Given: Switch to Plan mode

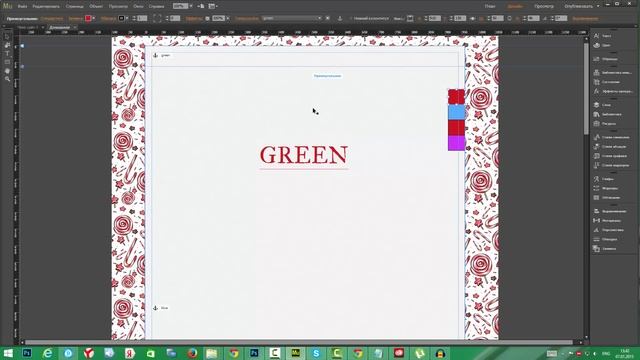Looking at the screenshot, I should coord(490,6).
